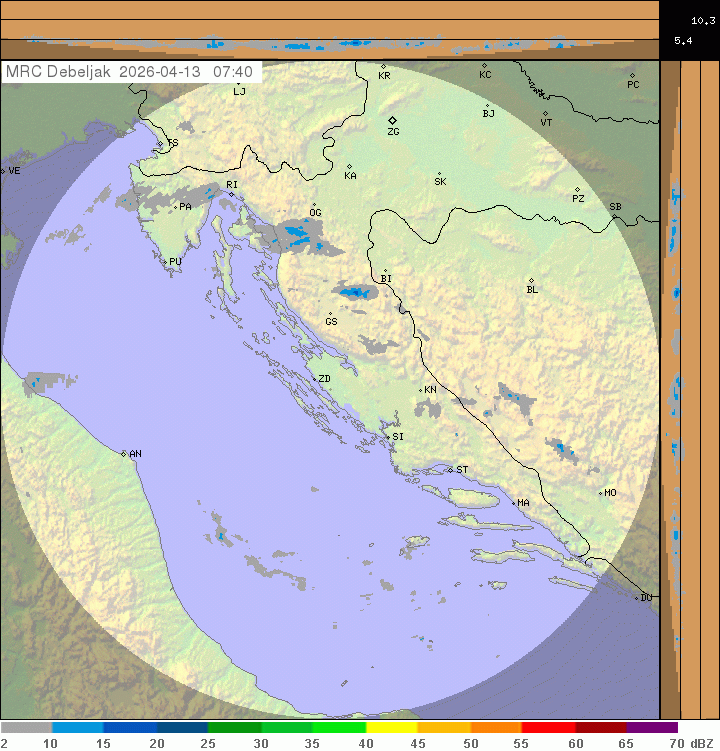Click the AN Ancona marker
720x751 pixels.
click(x=125, y=454)
